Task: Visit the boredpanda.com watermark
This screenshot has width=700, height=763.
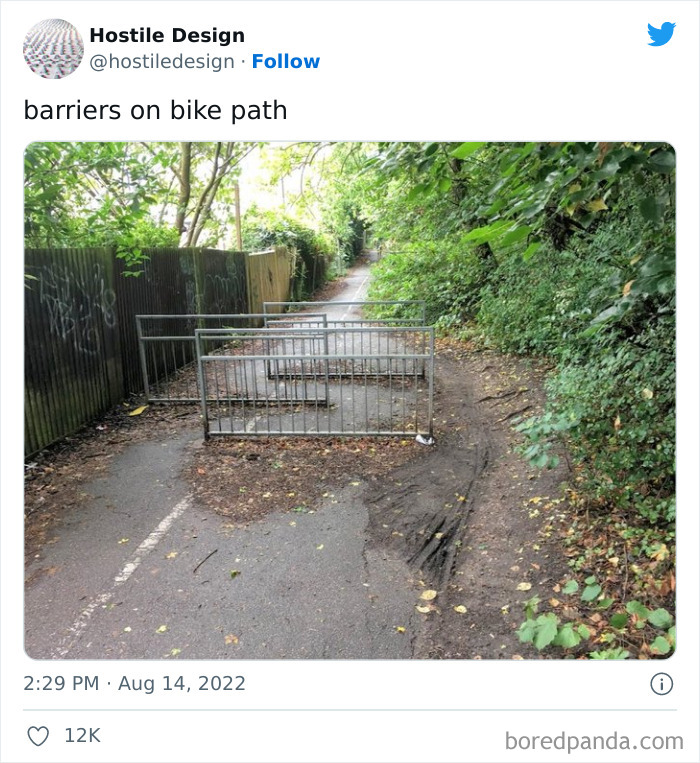Action: pos(594,741)
